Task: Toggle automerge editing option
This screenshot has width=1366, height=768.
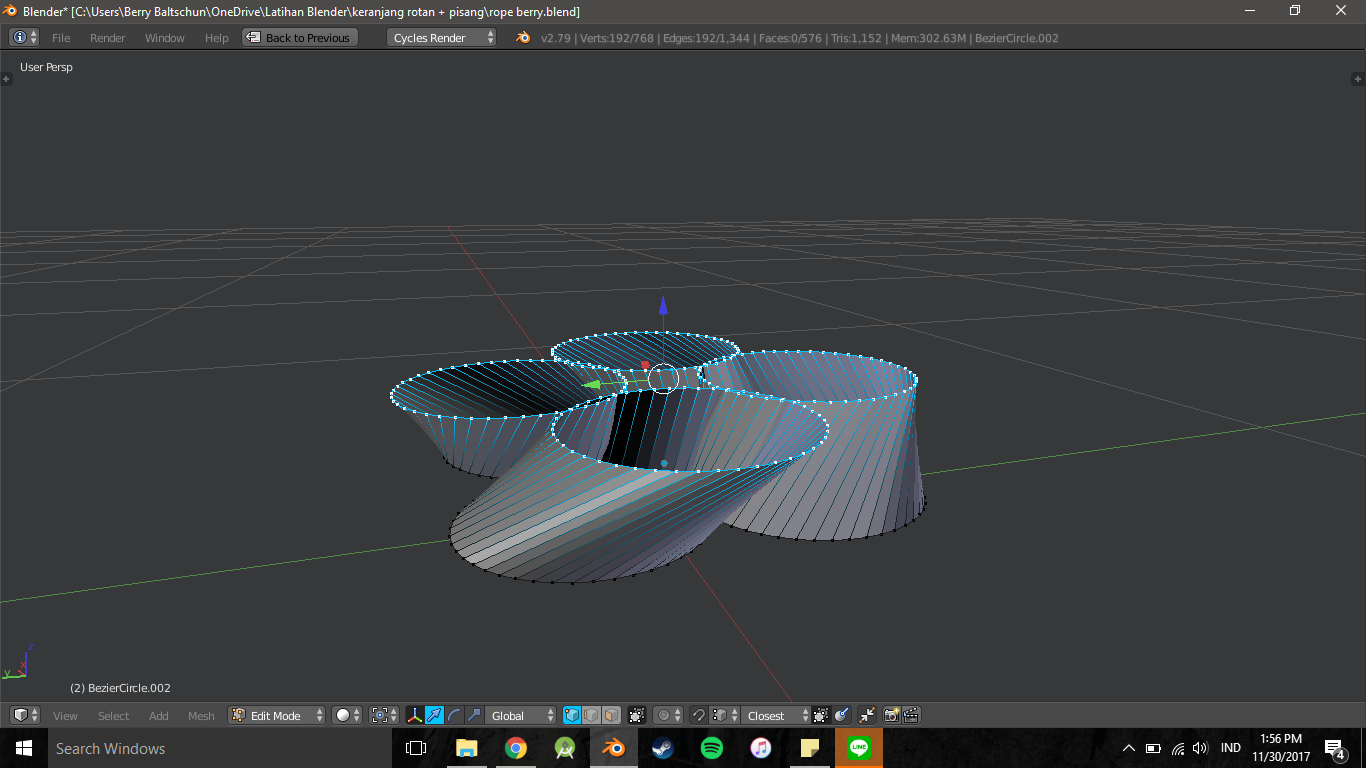Action: pyautogui.click(x=842, y=715)
